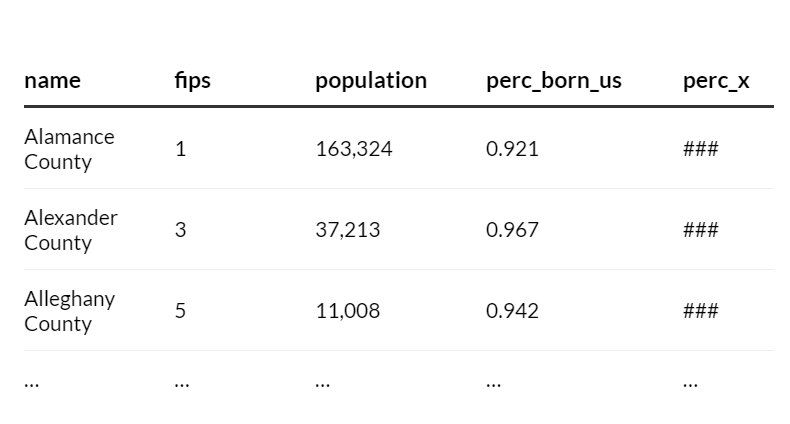This screenshot has width=790, height=424.
Task: Click the 0.942 perc_born_us cell
Action: pos(512,311)
